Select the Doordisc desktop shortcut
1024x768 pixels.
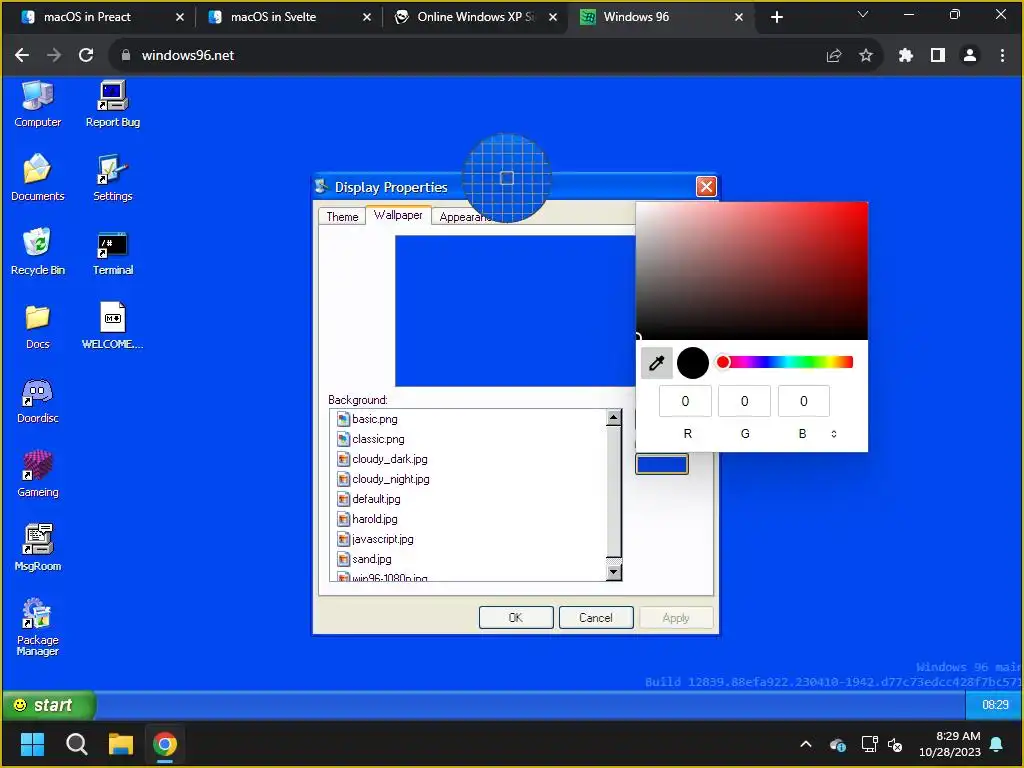click(37, 400)
